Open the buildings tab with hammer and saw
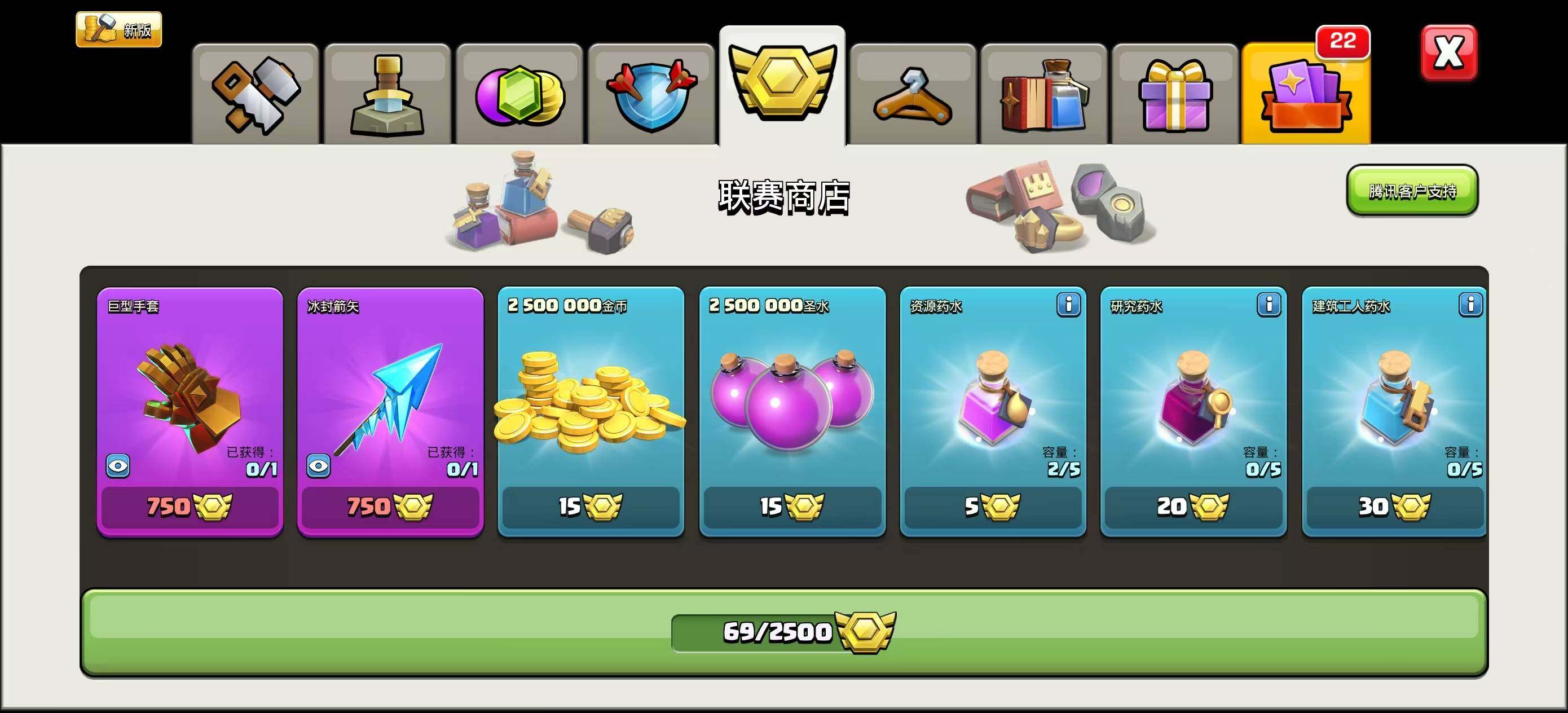The image size is (1568, 713). click(x=256, y=94)
